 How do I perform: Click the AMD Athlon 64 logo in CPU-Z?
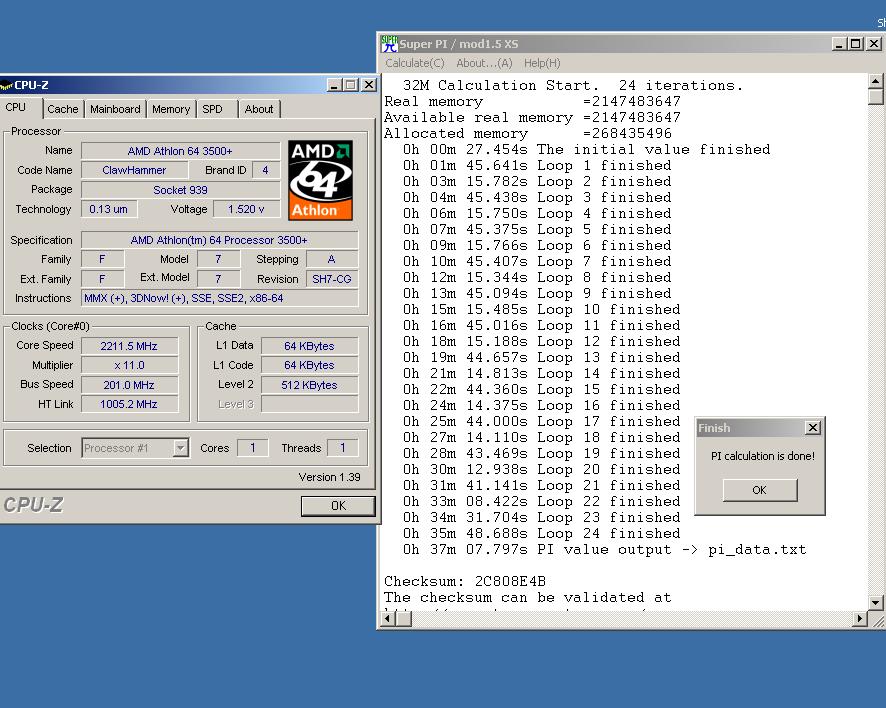320,180
